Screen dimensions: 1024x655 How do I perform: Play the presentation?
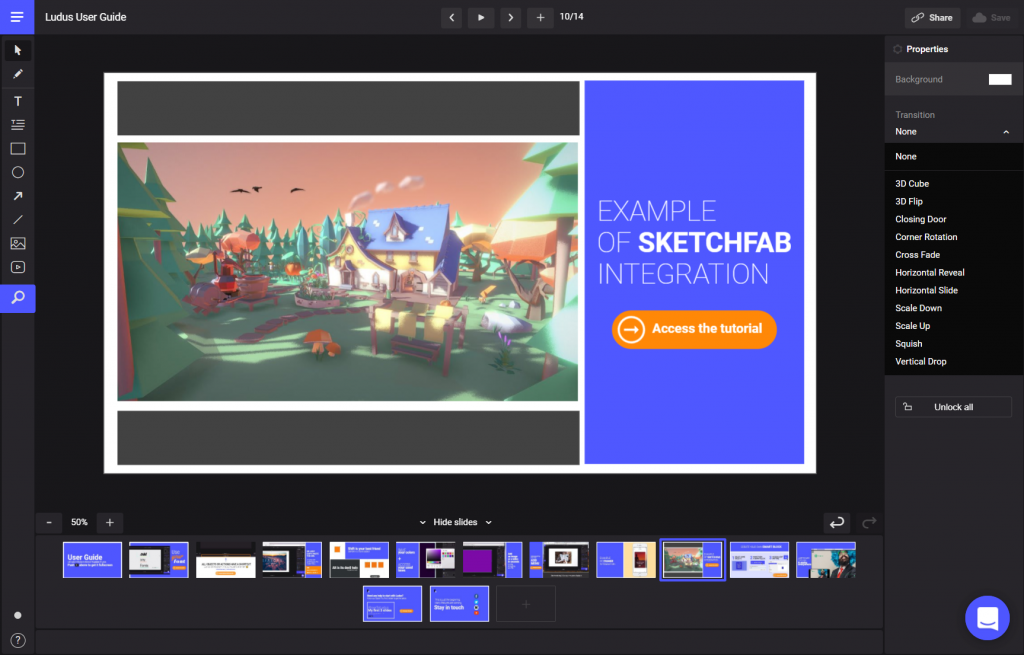[481, 17]
